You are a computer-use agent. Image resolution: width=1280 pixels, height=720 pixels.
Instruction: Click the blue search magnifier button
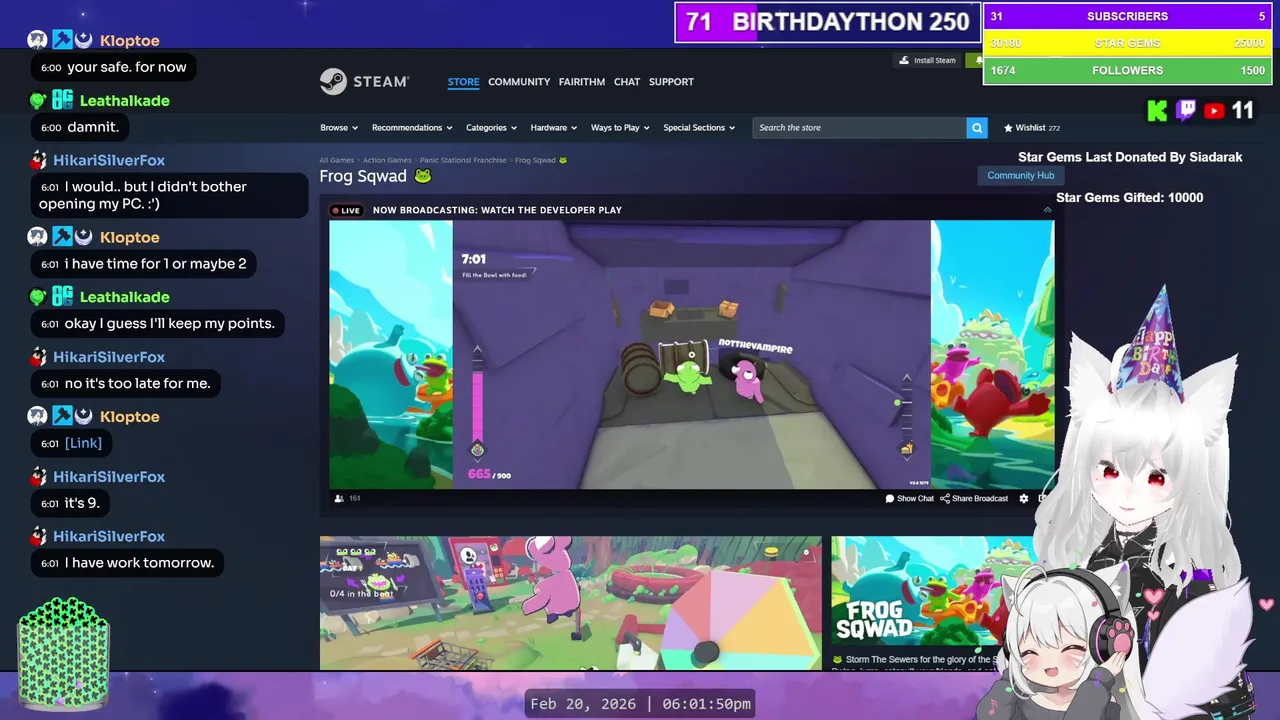point(977,128)
